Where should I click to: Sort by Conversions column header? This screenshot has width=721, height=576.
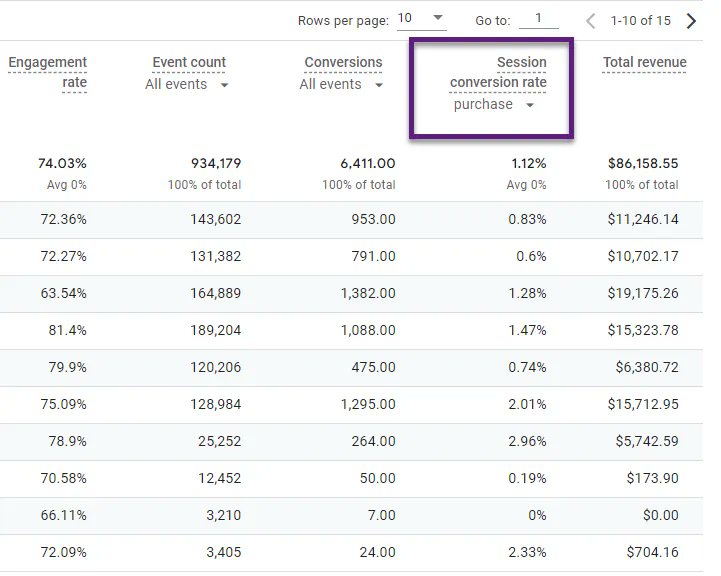click(343, 63)
